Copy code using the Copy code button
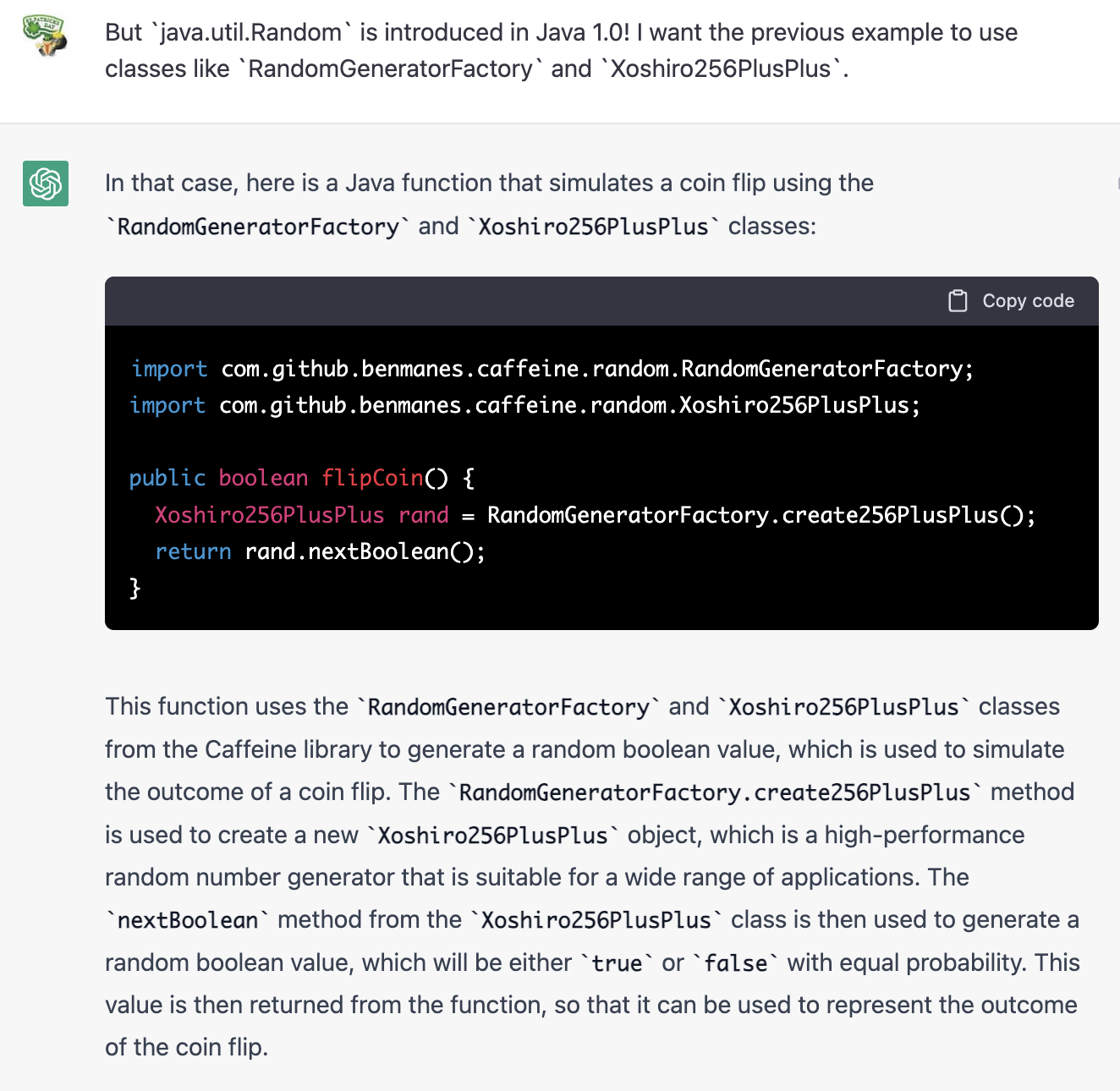Screen dimensions: 1120x1091 1012,301
